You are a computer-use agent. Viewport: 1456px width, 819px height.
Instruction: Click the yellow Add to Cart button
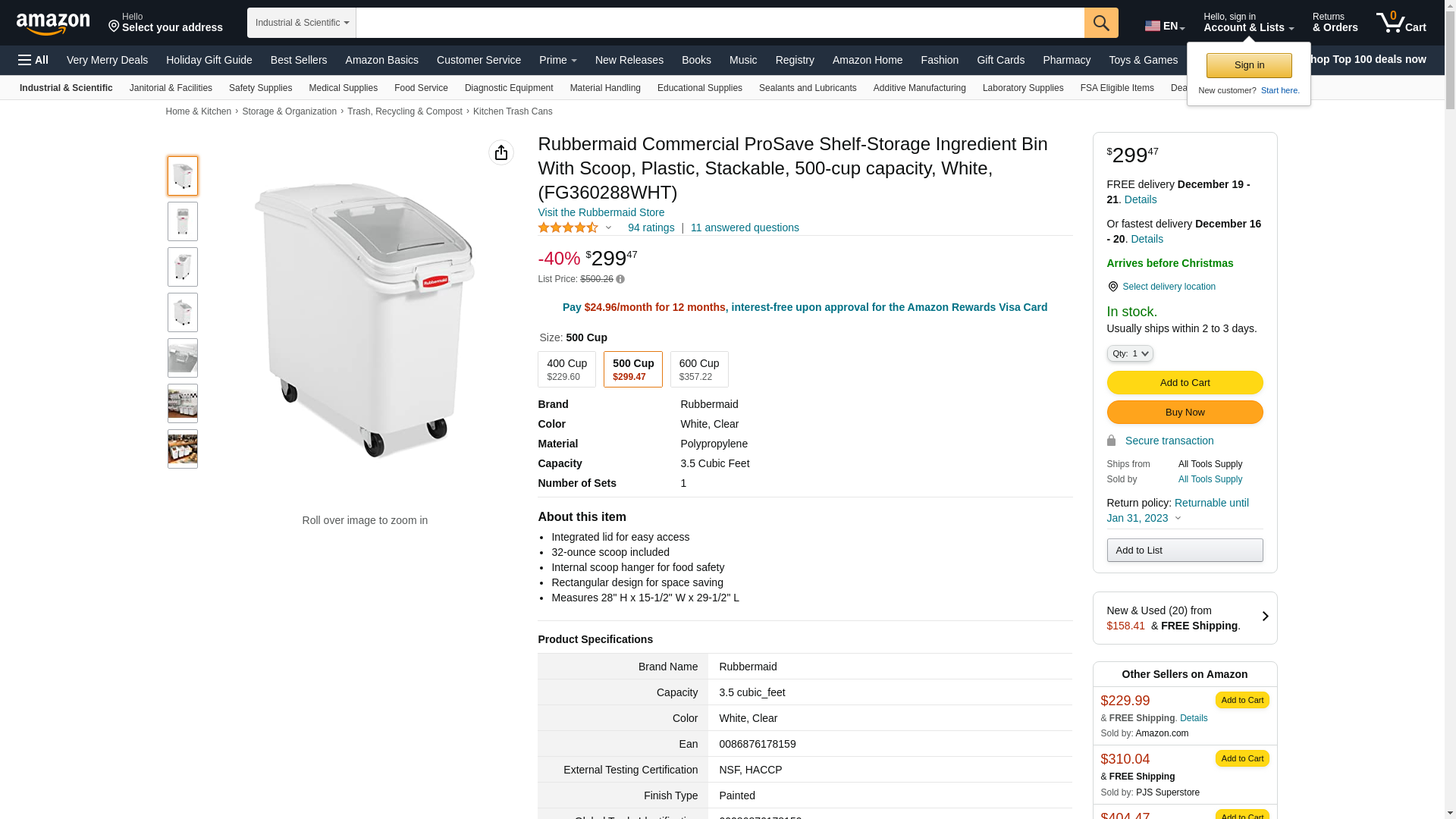[x=1185, y=382]
